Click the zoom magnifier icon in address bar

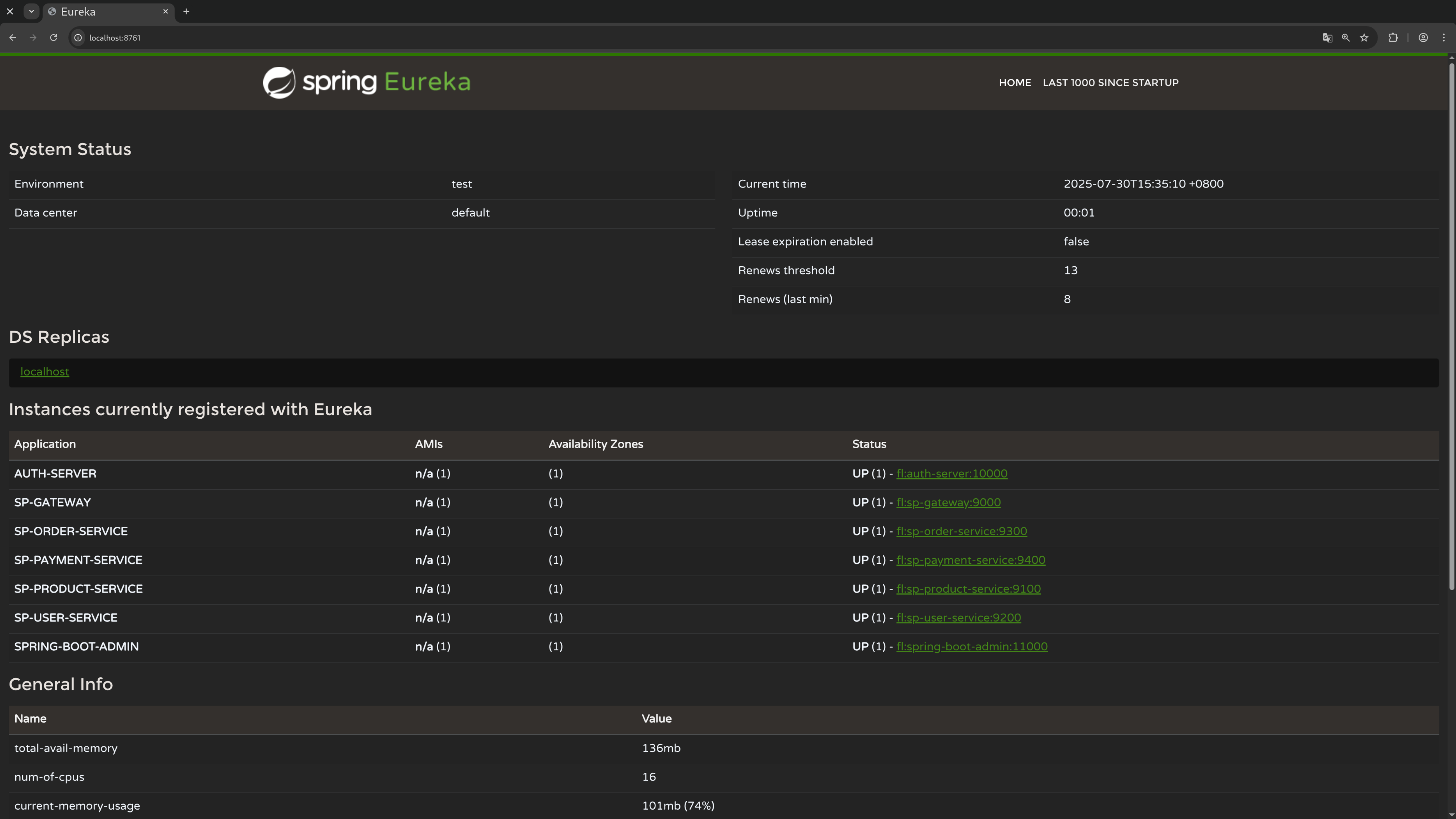pyautogui.click(x=1346, y=38)
